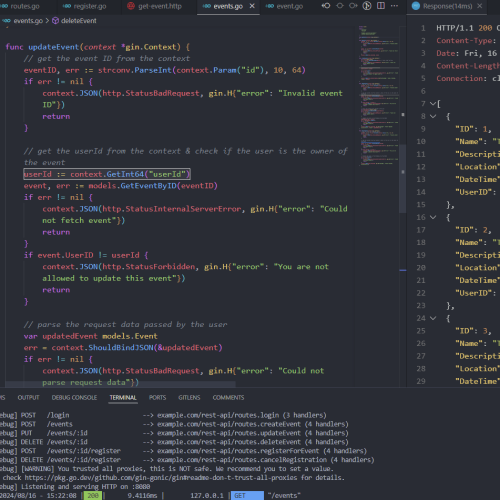The image size is (500, 500).
Task: Click the editor horizontal scrollbar
Action: point(120,384)
